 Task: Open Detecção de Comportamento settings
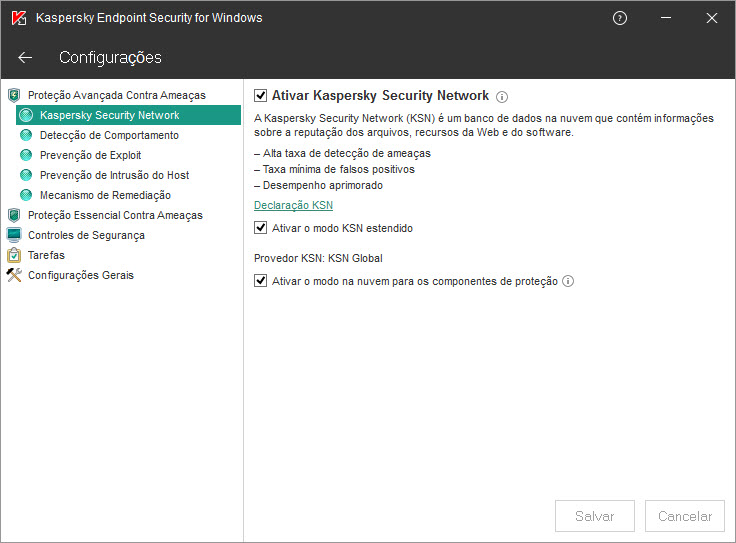109,135
